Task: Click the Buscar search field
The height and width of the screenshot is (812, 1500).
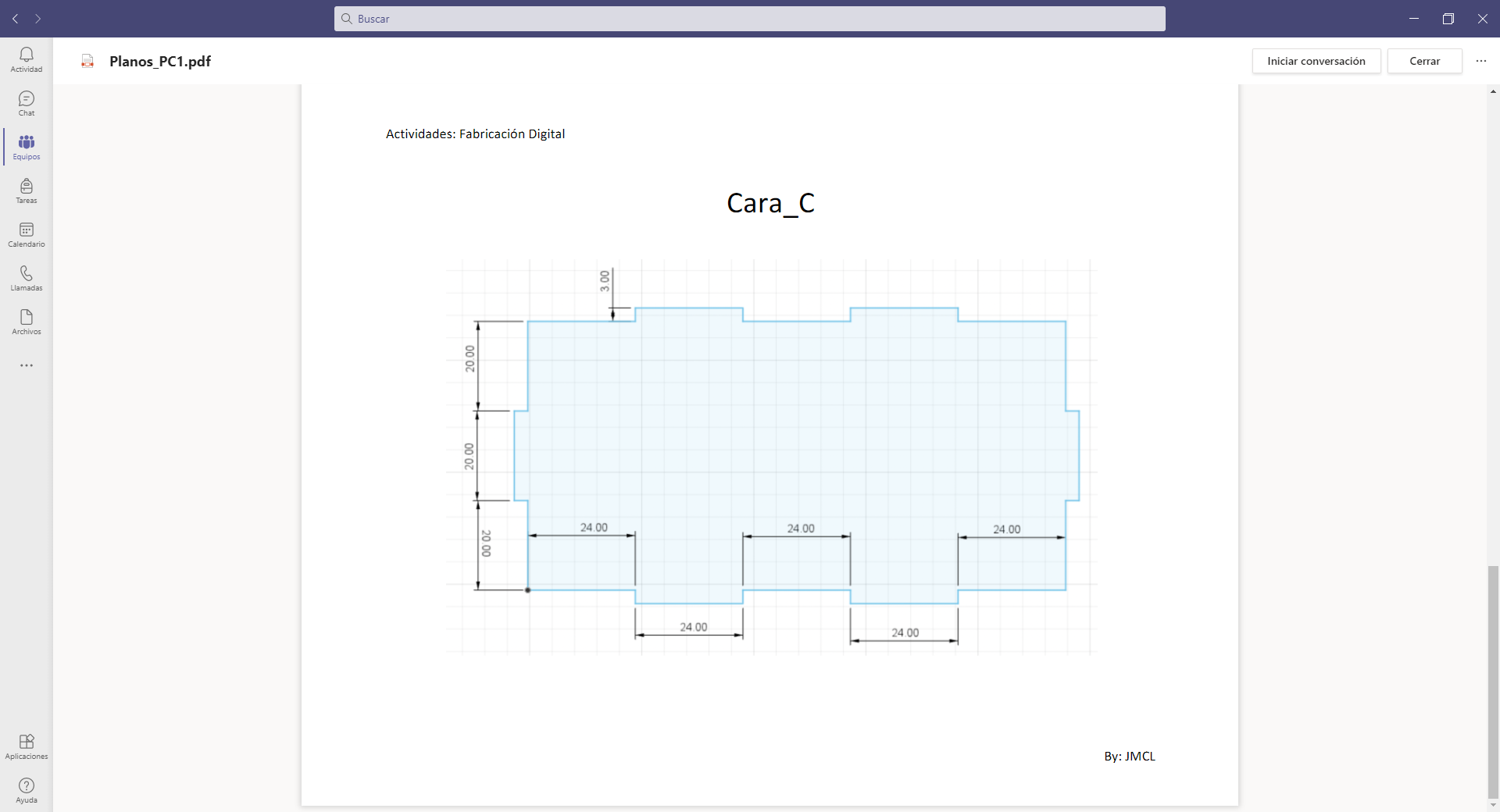Action: point(750,19)
